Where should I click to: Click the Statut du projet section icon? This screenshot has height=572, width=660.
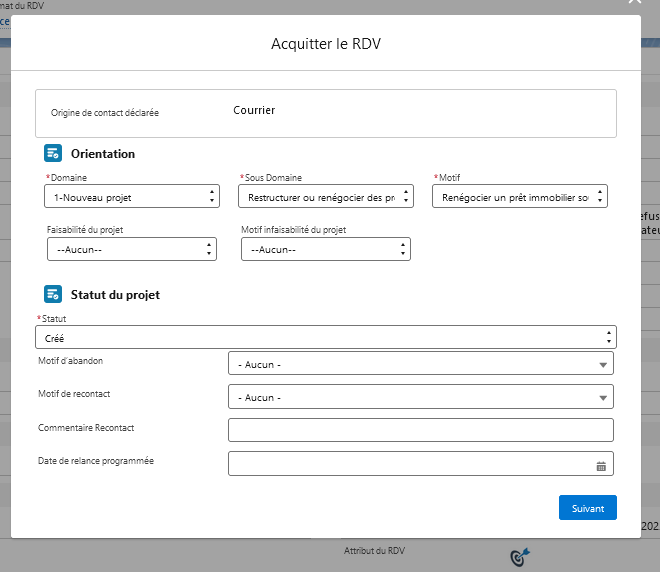point(53,295)
